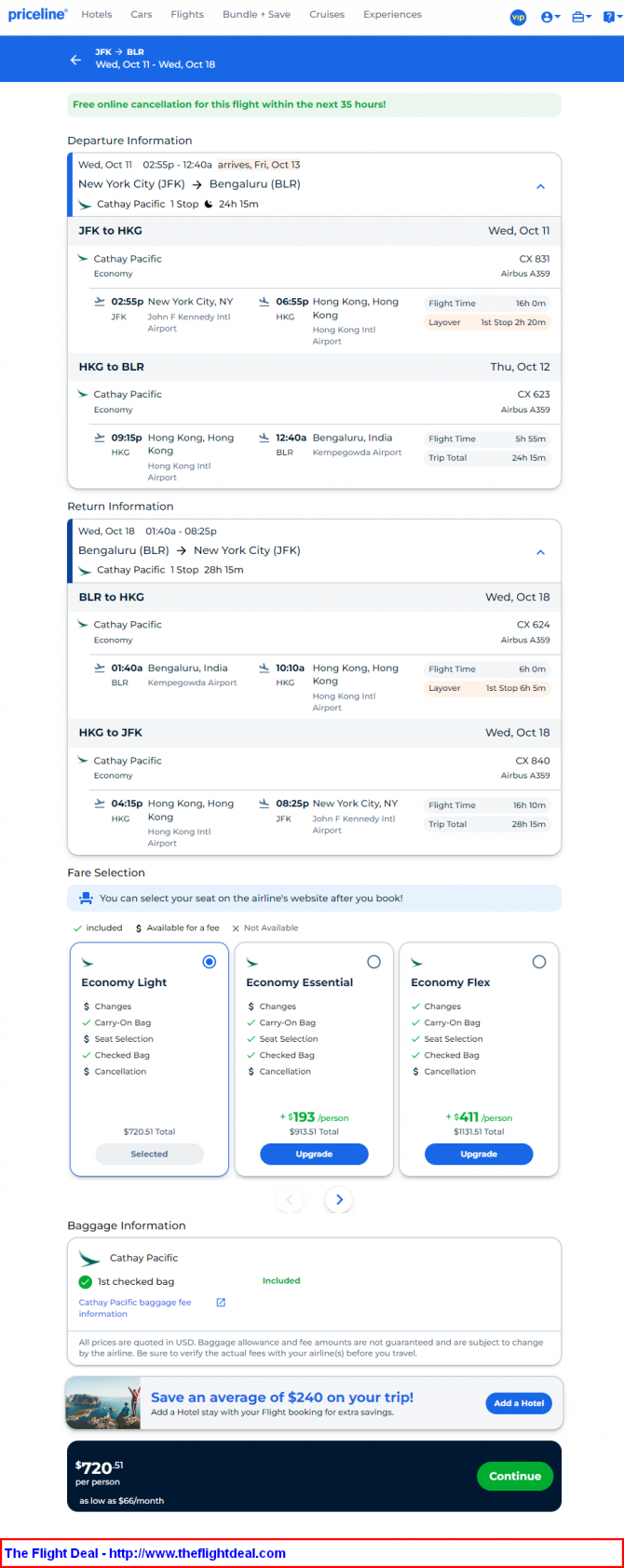Click the green checkmark for 1st checked bag
Image resolution: width=624 pixels, height=1568 pixels.
coord(86,1282)
